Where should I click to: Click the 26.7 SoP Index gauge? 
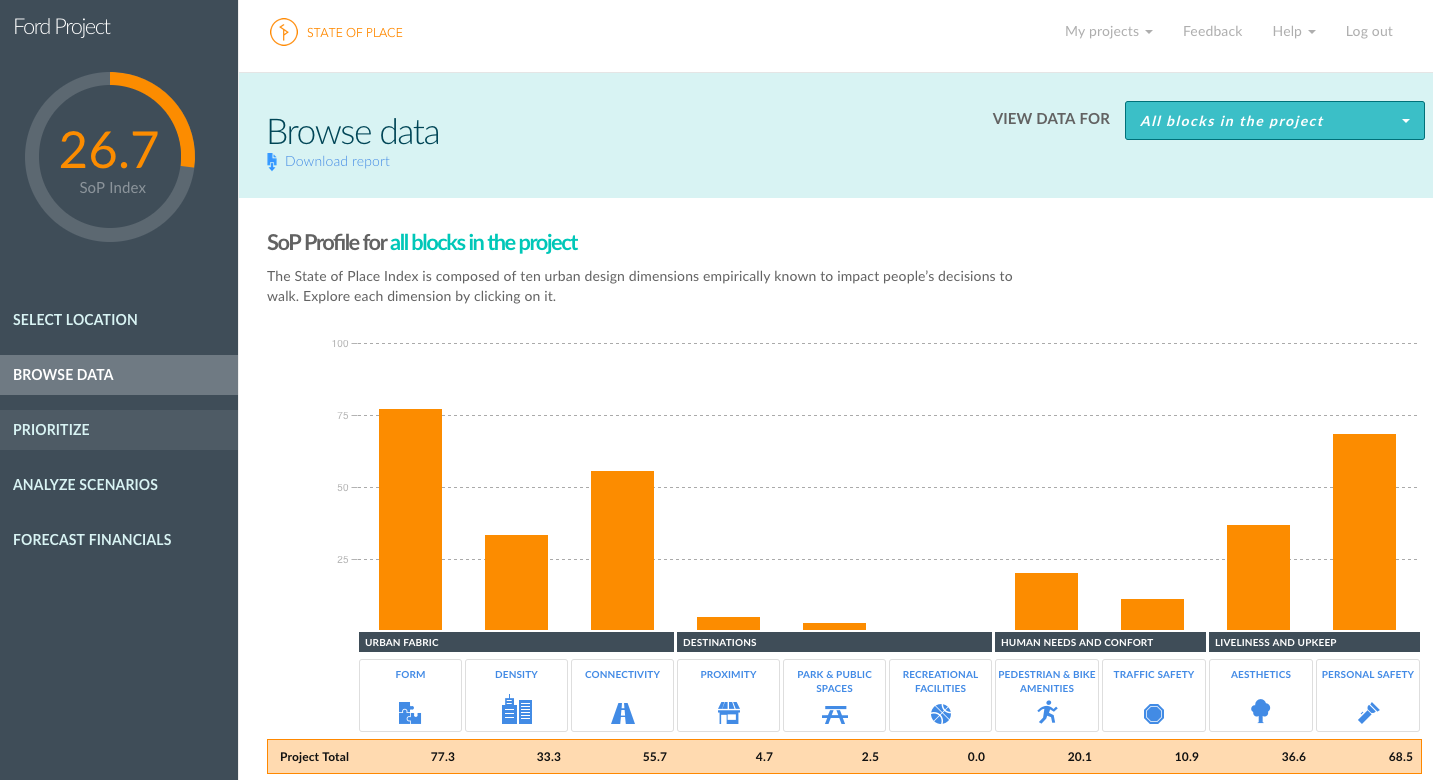pyautogui.click(x=110, y=157)
